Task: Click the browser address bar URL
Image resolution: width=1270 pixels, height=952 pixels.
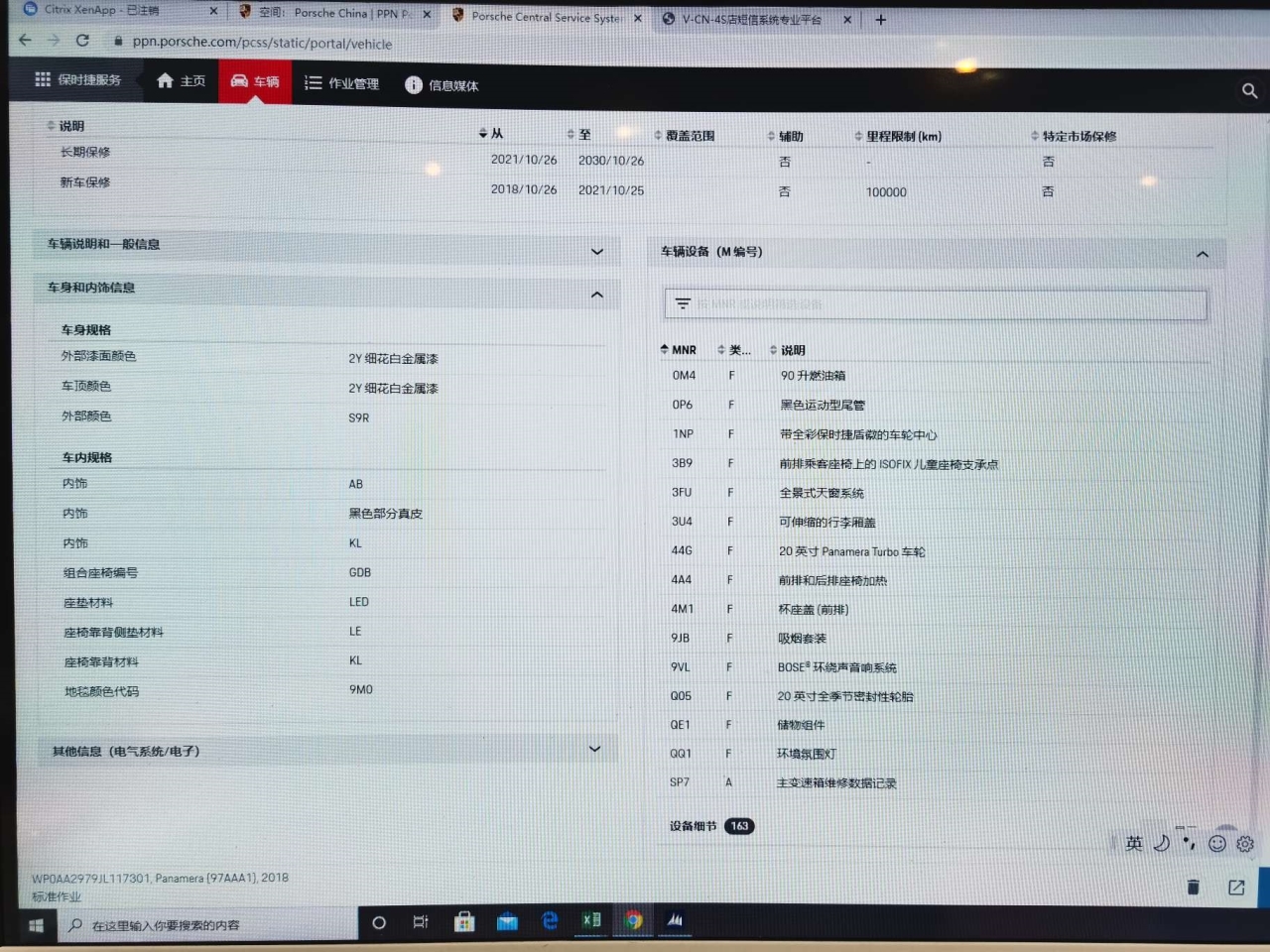Action: 262,43
